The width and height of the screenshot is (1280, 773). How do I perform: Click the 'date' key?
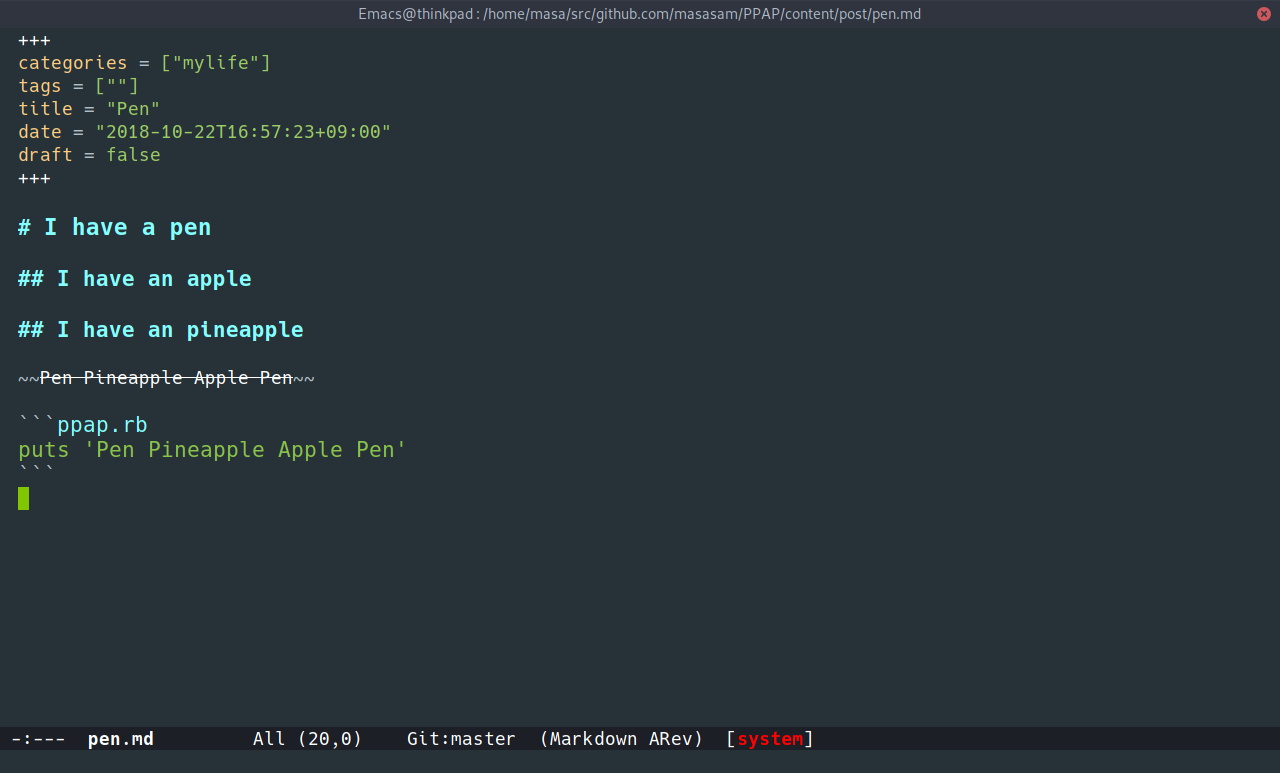pos(40,132)
